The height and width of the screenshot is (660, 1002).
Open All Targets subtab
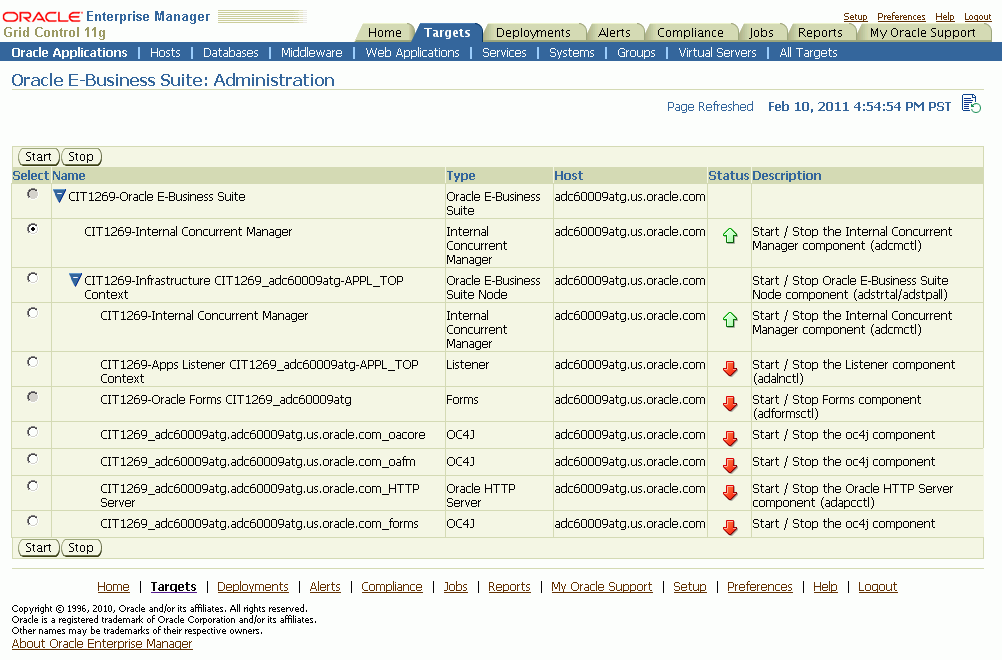pos(808,52)
